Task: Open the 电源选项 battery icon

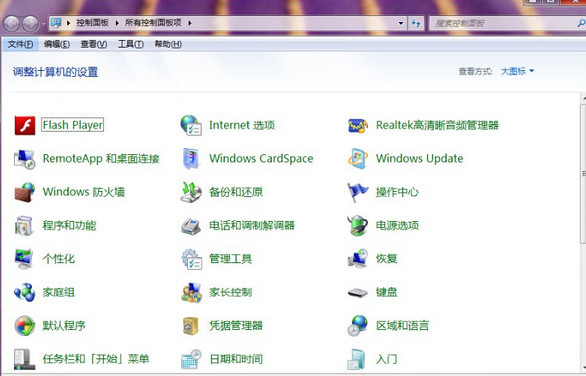Action: [x=358, y=225]
